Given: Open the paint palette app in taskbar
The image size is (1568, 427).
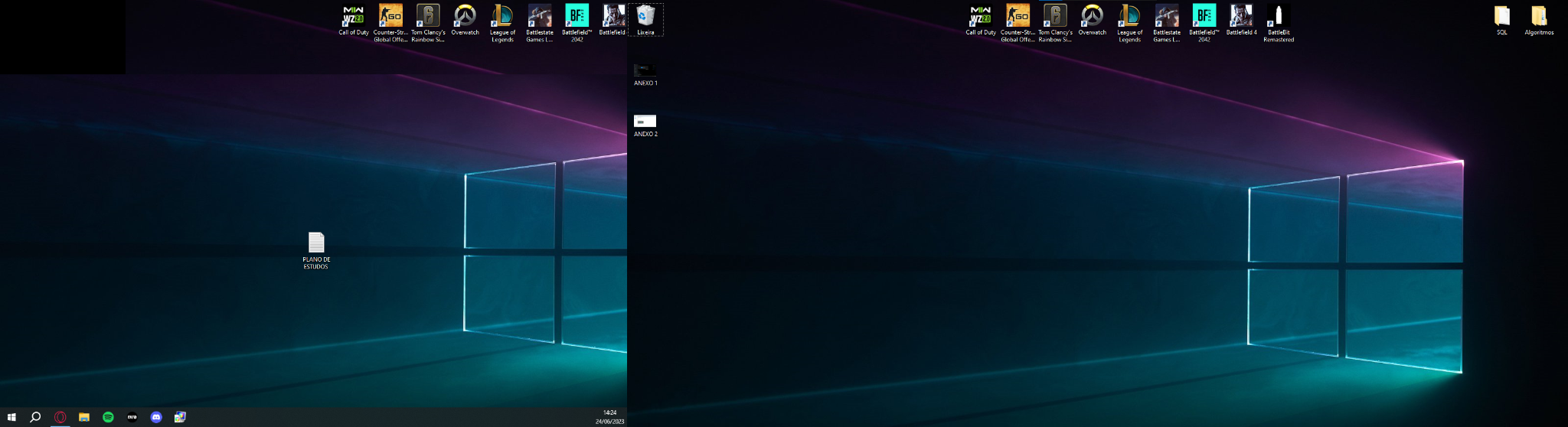Looking at the screenshot, I should tap(180, 417).
